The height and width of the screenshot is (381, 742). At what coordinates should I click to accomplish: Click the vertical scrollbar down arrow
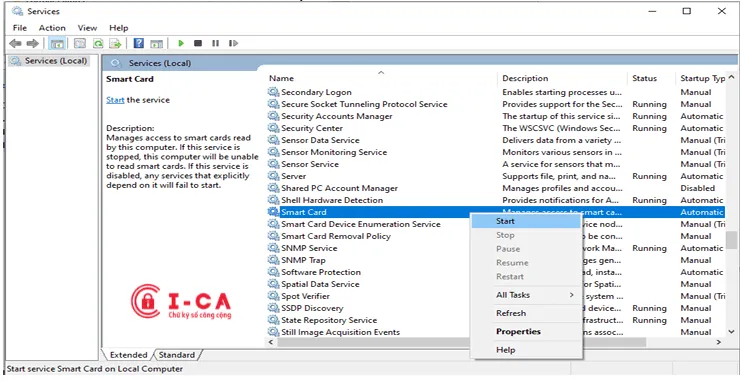tap(732, 332)
